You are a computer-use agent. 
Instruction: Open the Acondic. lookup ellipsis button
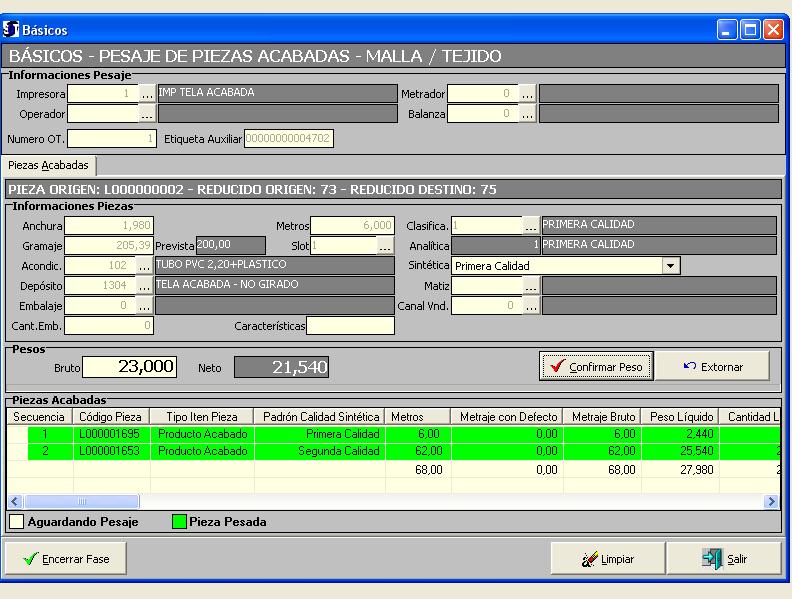(x=146, y=266)
